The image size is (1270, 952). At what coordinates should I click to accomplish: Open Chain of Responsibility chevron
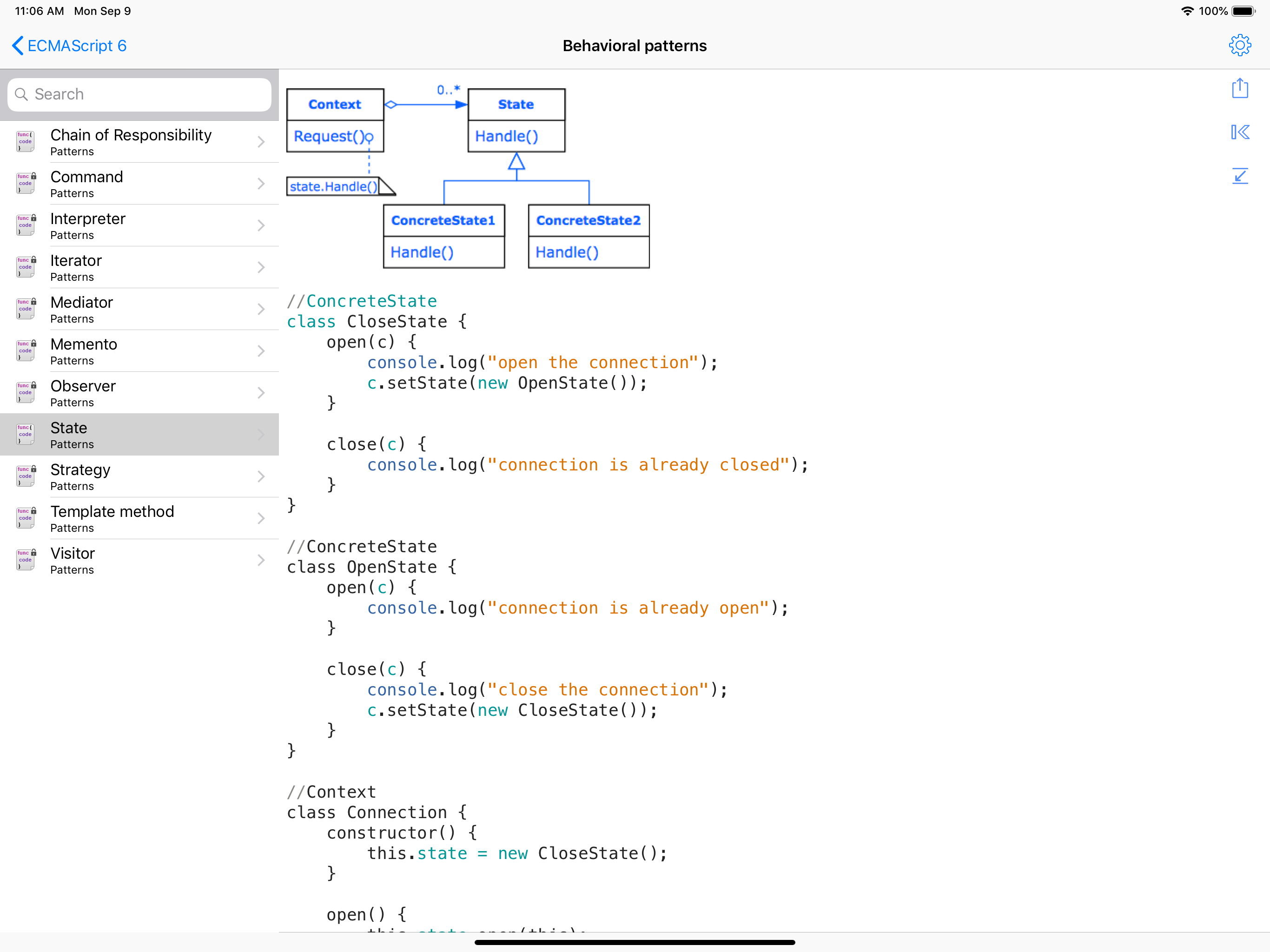click(261, 142)
